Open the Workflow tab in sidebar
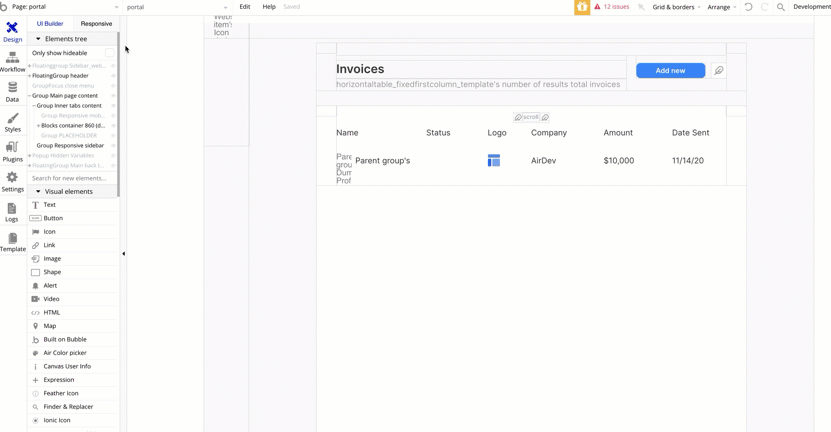Screen dimensions: 831x432 point(12,61)
